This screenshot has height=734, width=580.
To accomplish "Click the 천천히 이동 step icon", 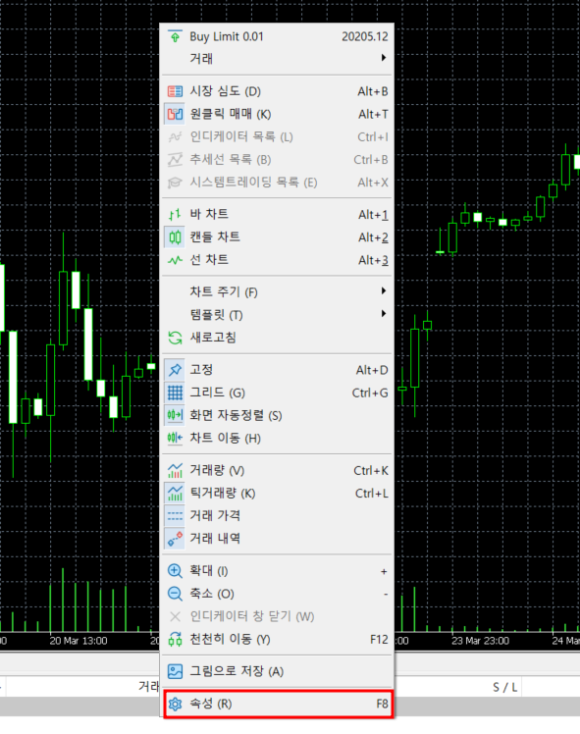I will (175, 639).
